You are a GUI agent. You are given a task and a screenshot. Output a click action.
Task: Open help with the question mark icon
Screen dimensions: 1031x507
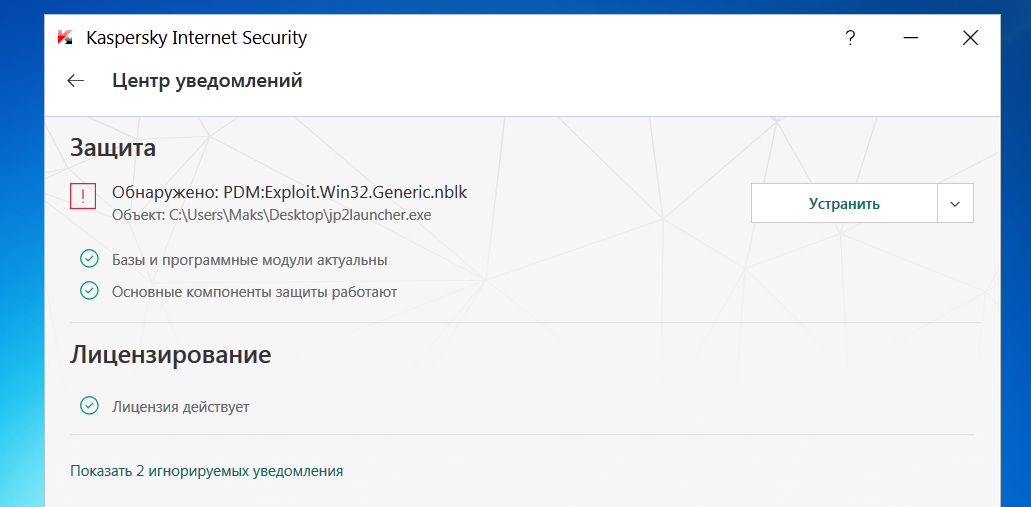pos(850,38)
